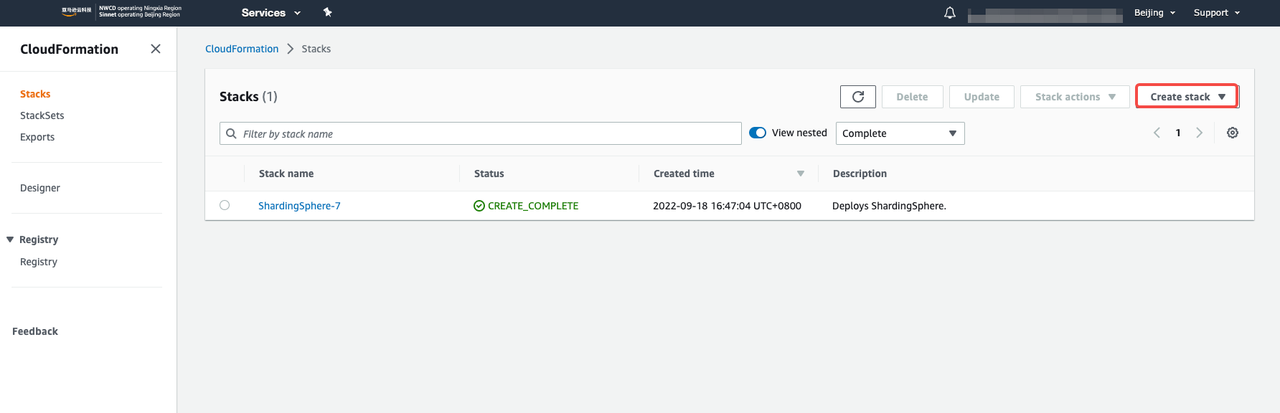Screen dimensions: 1280x413
Task: Toggle the View nested switch
Action: click(758, 133)
